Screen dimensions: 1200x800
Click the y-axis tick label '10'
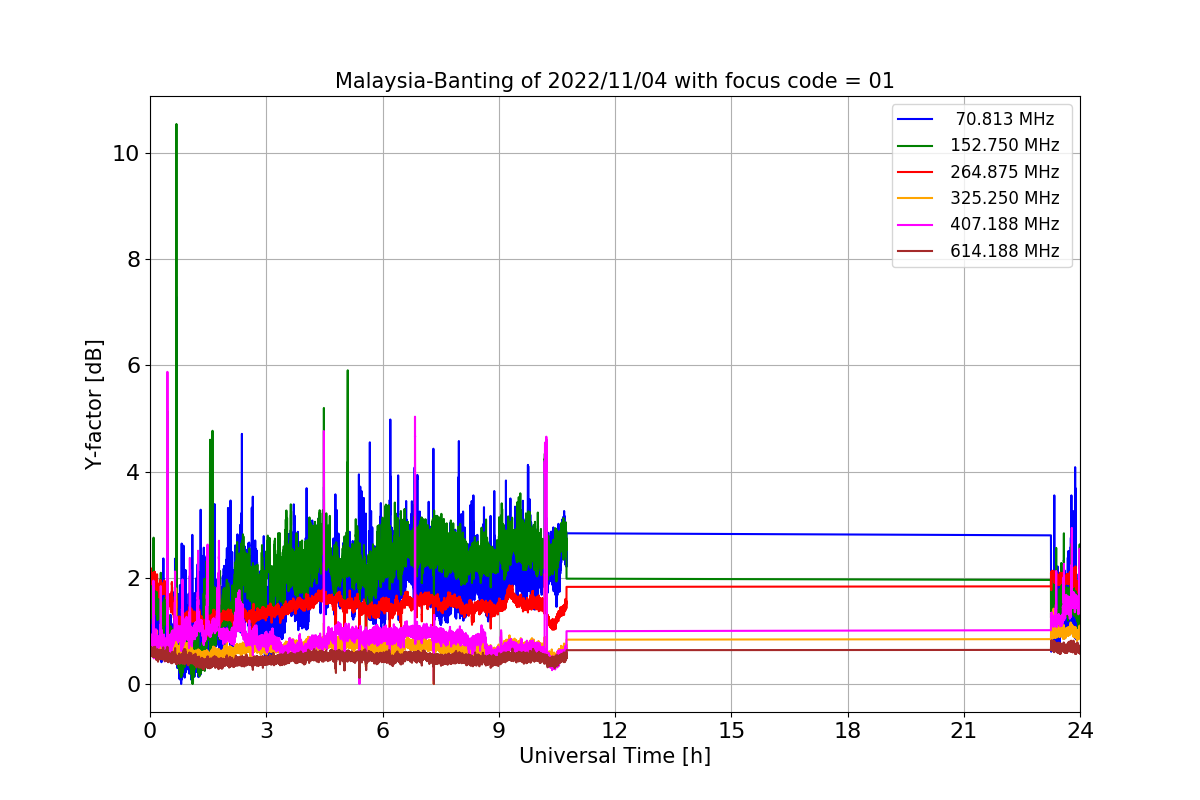126,154
